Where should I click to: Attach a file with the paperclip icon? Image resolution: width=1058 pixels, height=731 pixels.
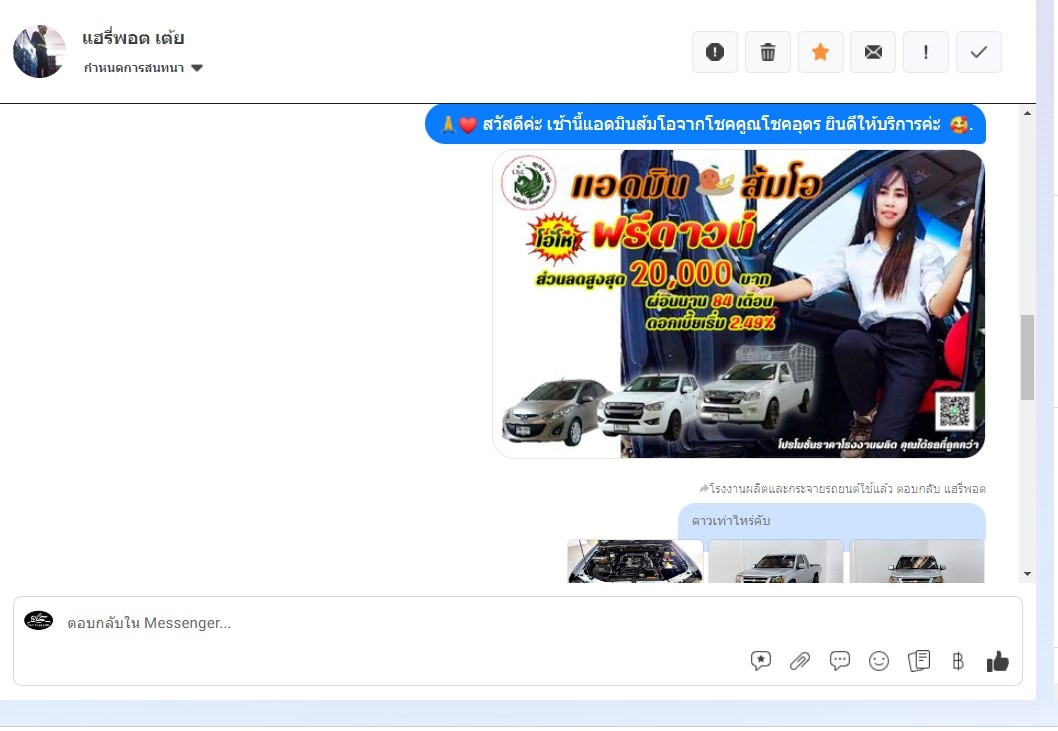coord(800,661)
